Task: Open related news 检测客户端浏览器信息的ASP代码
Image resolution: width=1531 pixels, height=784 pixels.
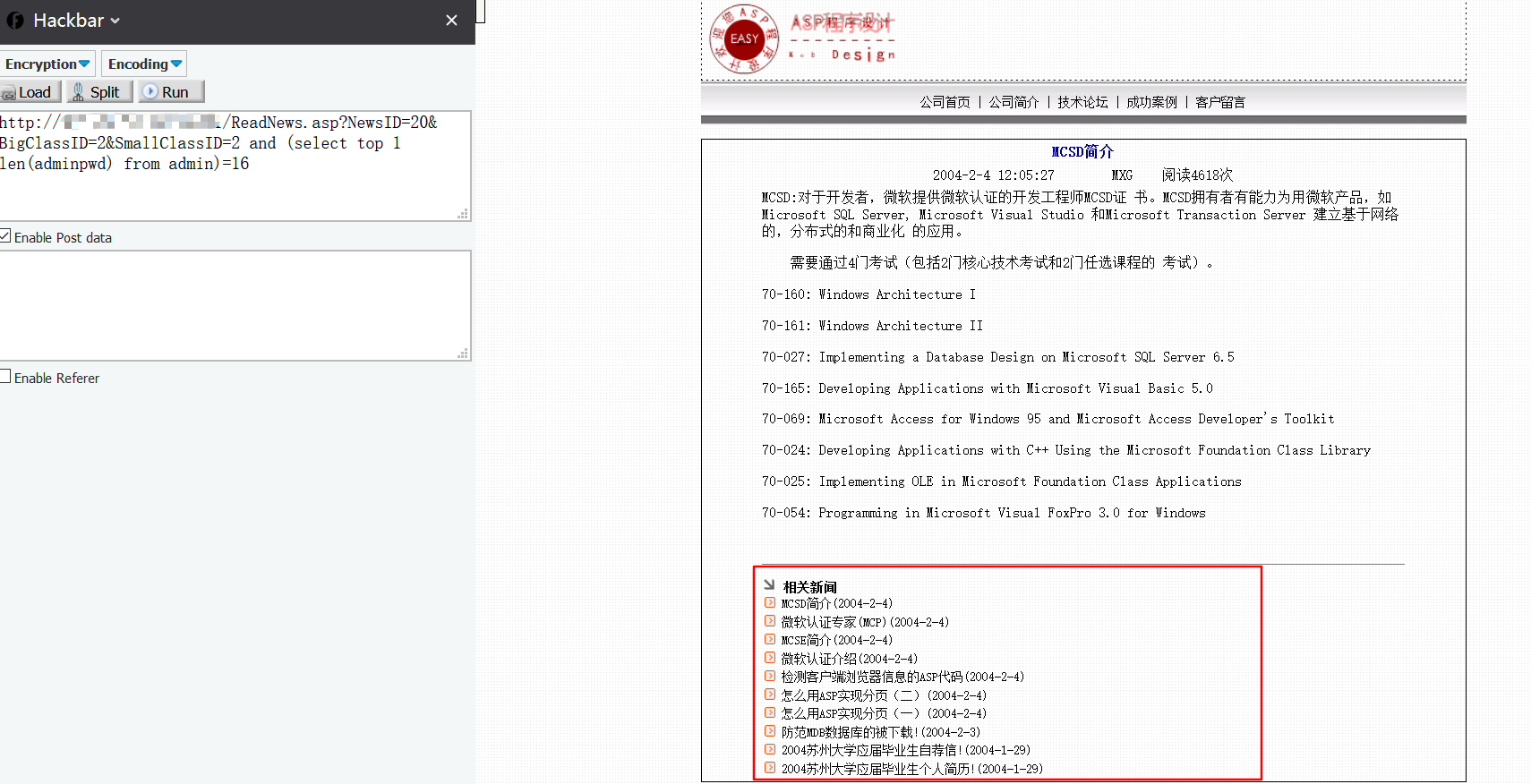Action: coord(902,677)
